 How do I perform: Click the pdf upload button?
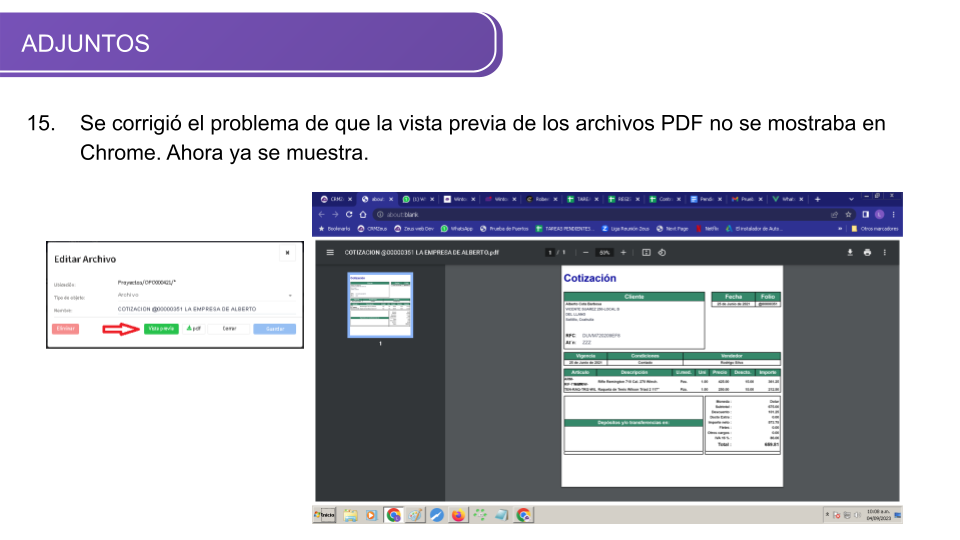(x=193, y=329)
